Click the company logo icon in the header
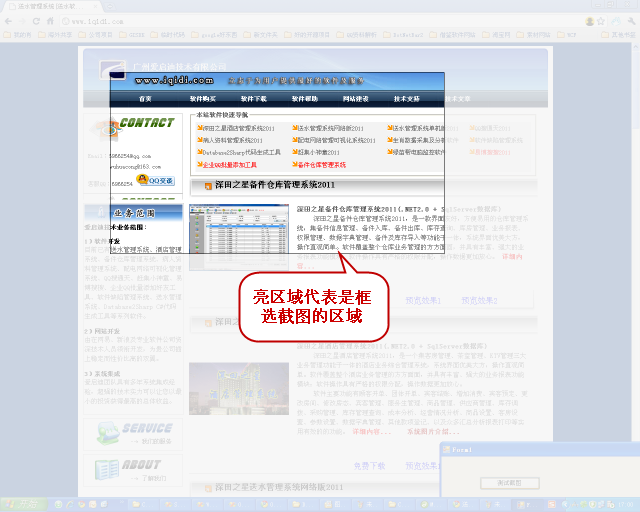Viewport: 640px width, 512px height. (112, 69)
